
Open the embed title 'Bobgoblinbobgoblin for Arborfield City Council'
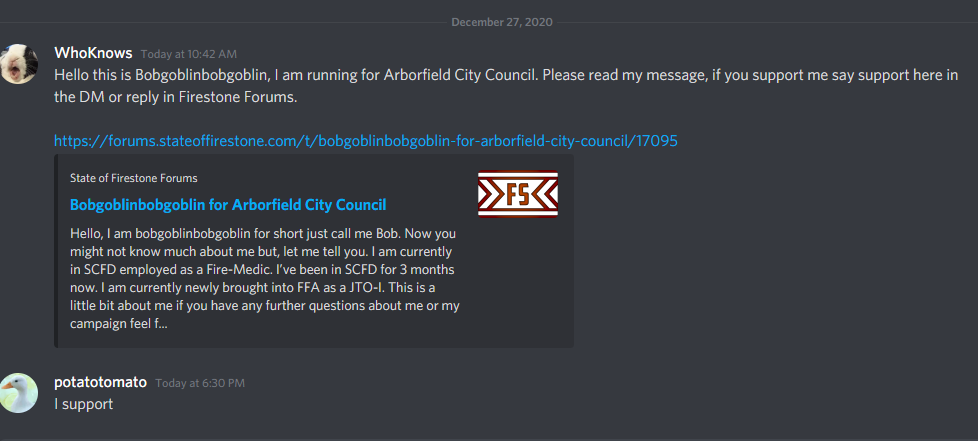[x=228, y=205]
